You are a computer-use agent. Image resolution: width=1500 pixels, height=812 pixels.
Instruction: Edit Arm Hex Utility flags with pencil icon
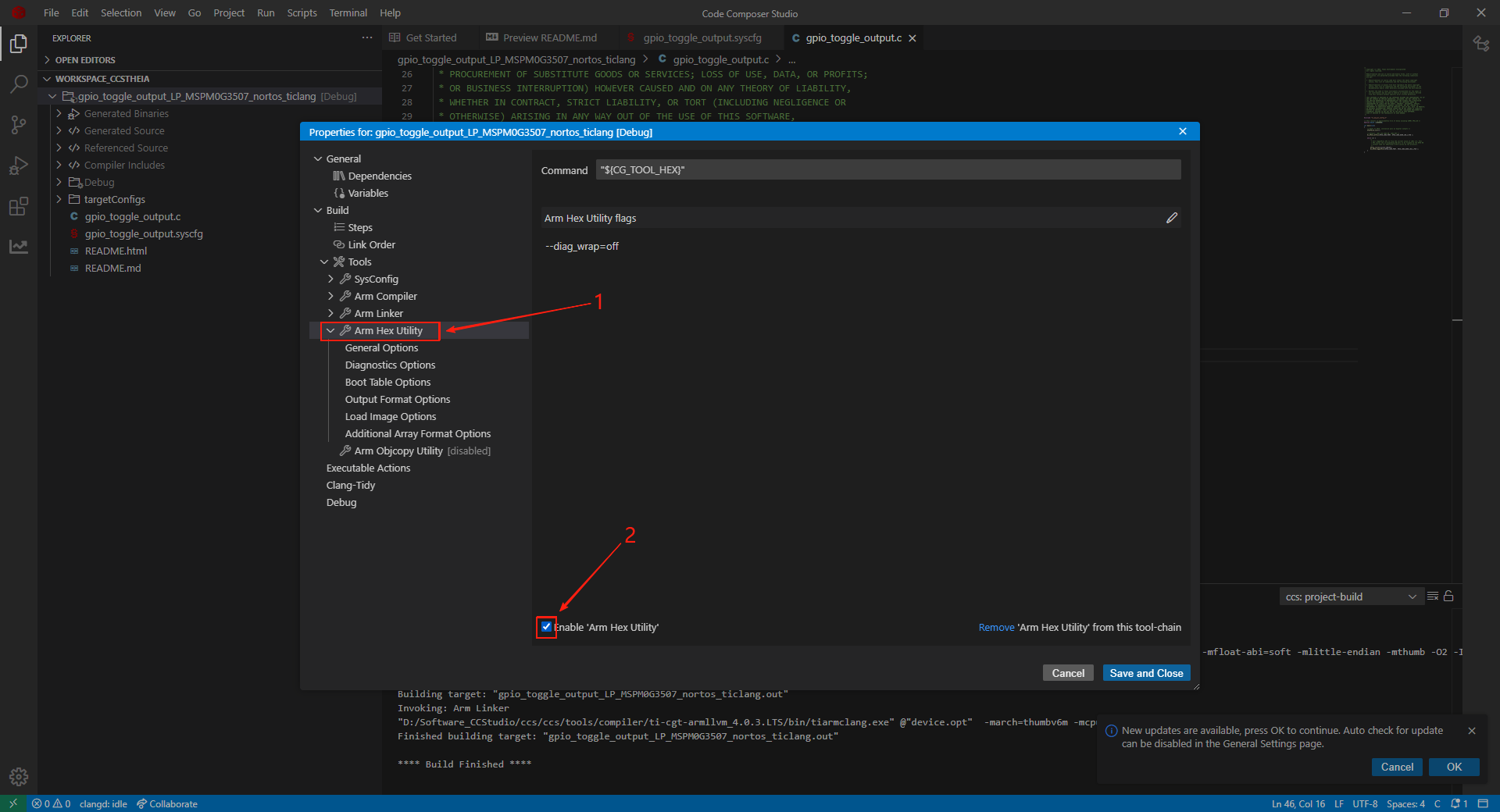coord(1172,218)
